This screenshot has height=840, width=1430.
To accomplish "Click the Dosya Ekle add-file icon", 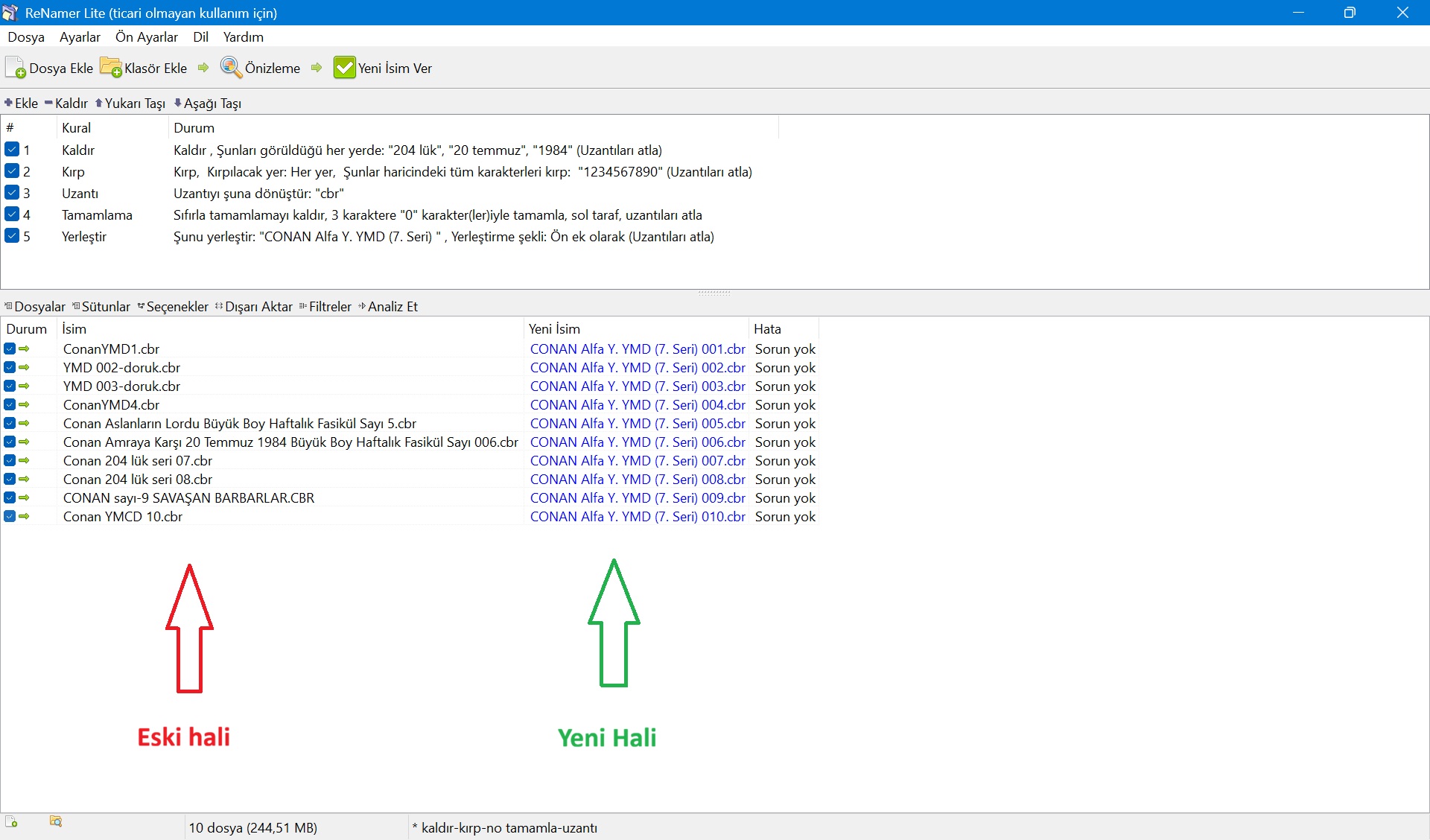I will [16, 68].
